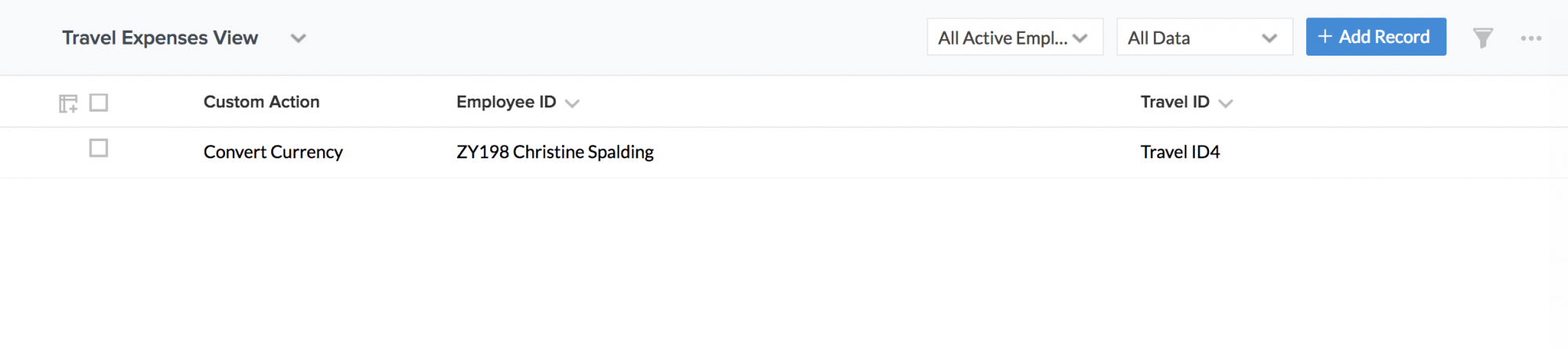The image size is (1568, 348).
Task: Click the Employee ID column header text
Action: [x=506, y=102]
